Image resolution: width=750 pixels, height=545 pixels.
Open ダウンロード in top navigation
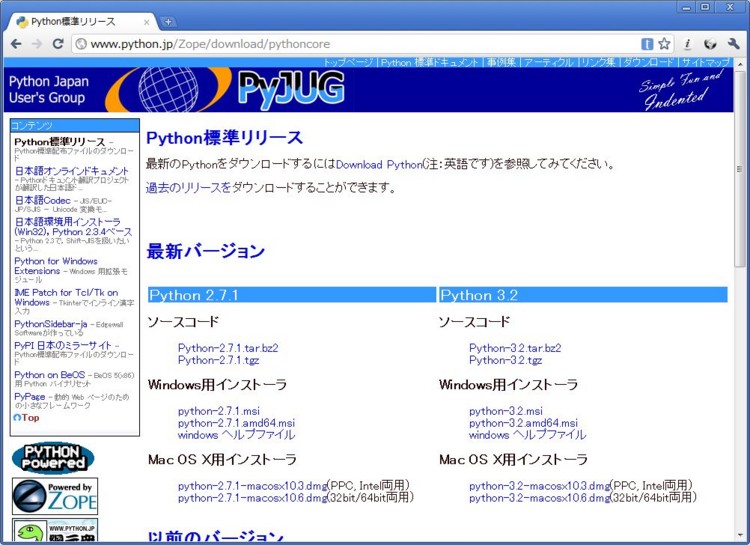coord(649,62)
